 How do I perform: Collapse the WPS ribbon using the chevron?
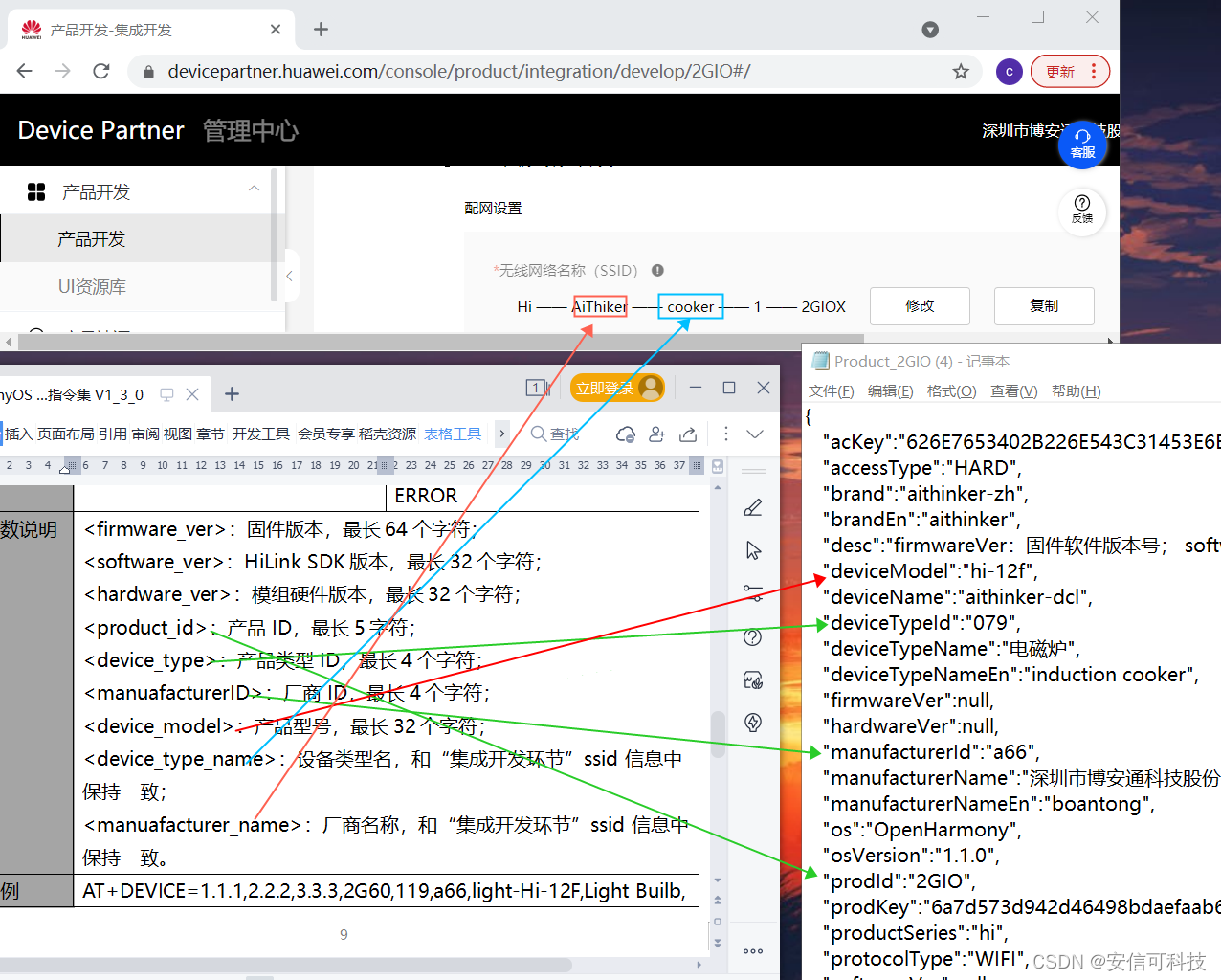pyautogui.click(x=754, y=434)
